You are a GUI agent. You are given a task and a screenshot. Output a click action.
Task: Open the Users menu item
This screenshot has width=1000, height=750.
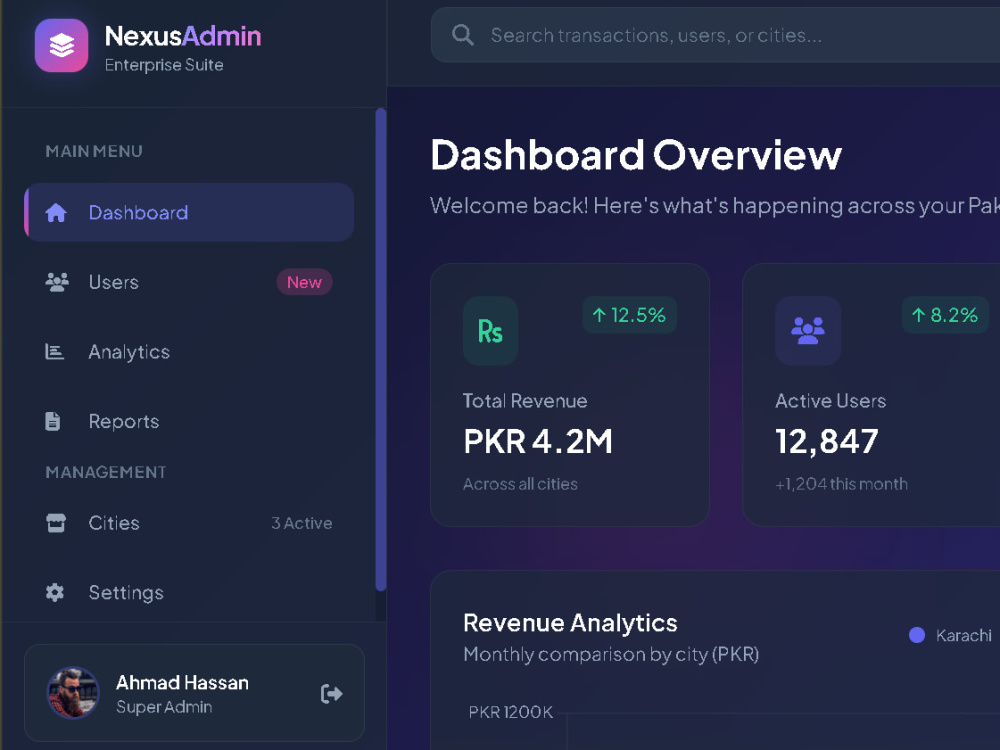189,282
